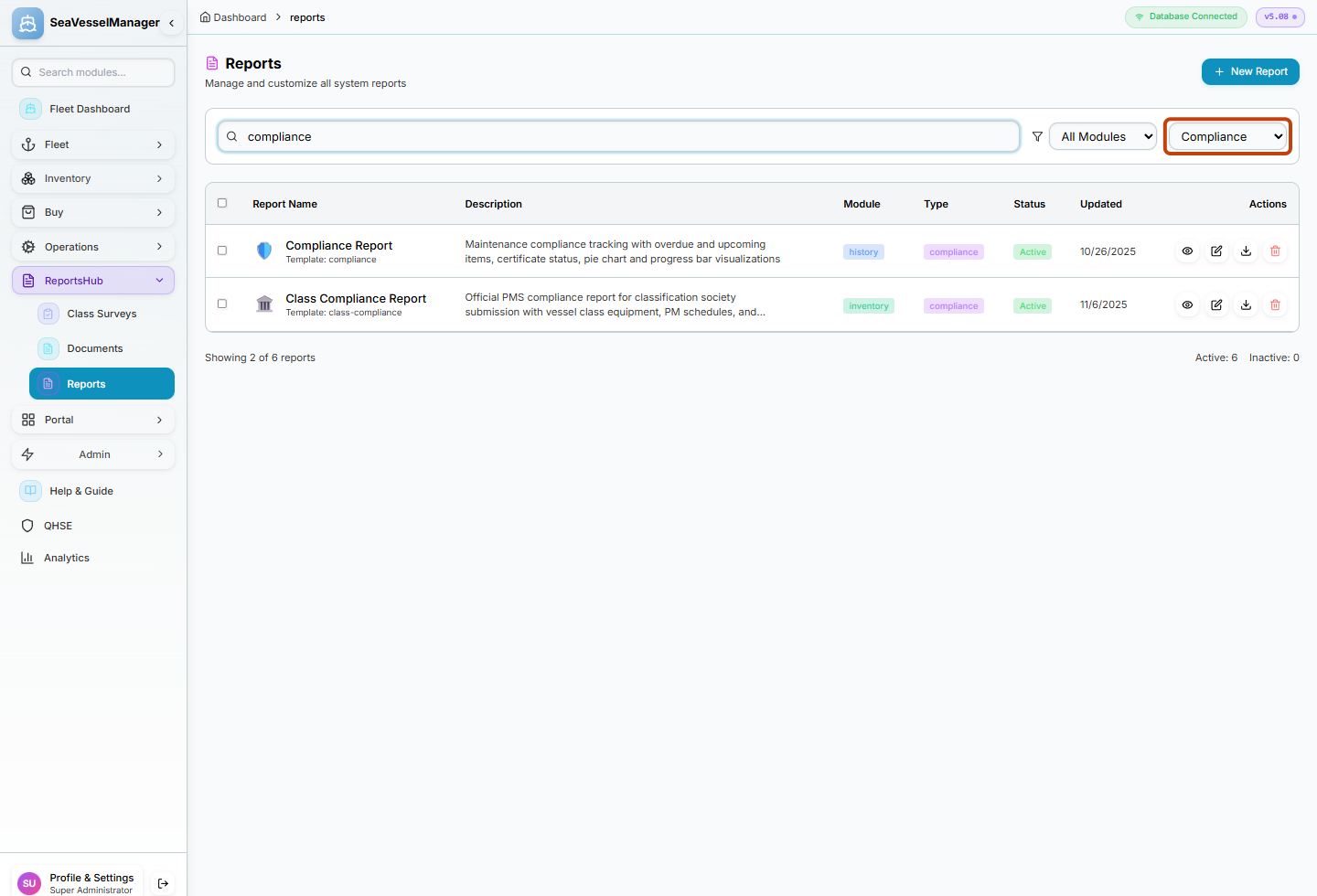
Task: Click the Help & Guide book icon
Action: click(30, 491)
